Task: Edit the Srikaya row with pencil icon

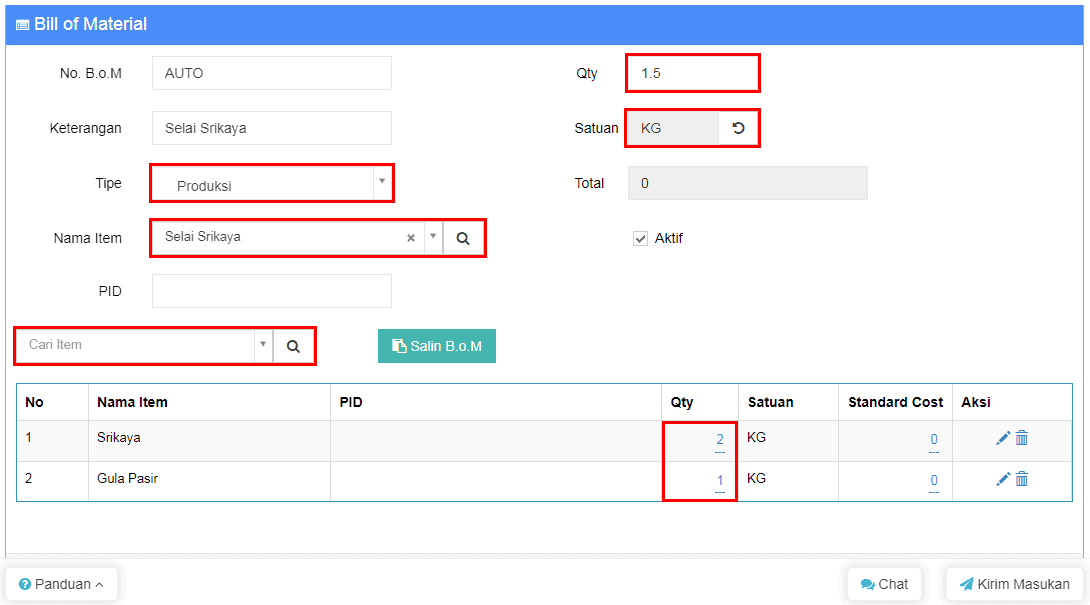Action: [1002, 438]
